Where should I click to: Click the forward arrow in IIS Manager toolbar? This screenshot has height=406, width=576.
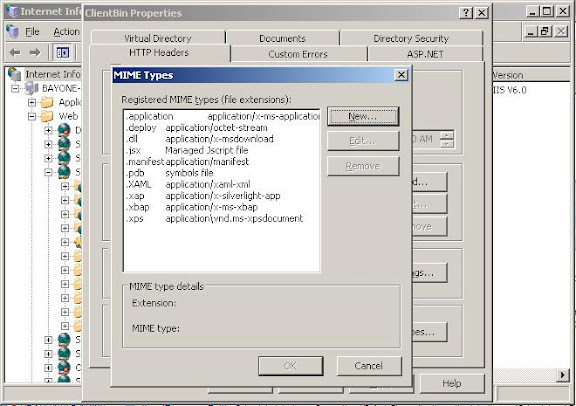tap(35, 53)
